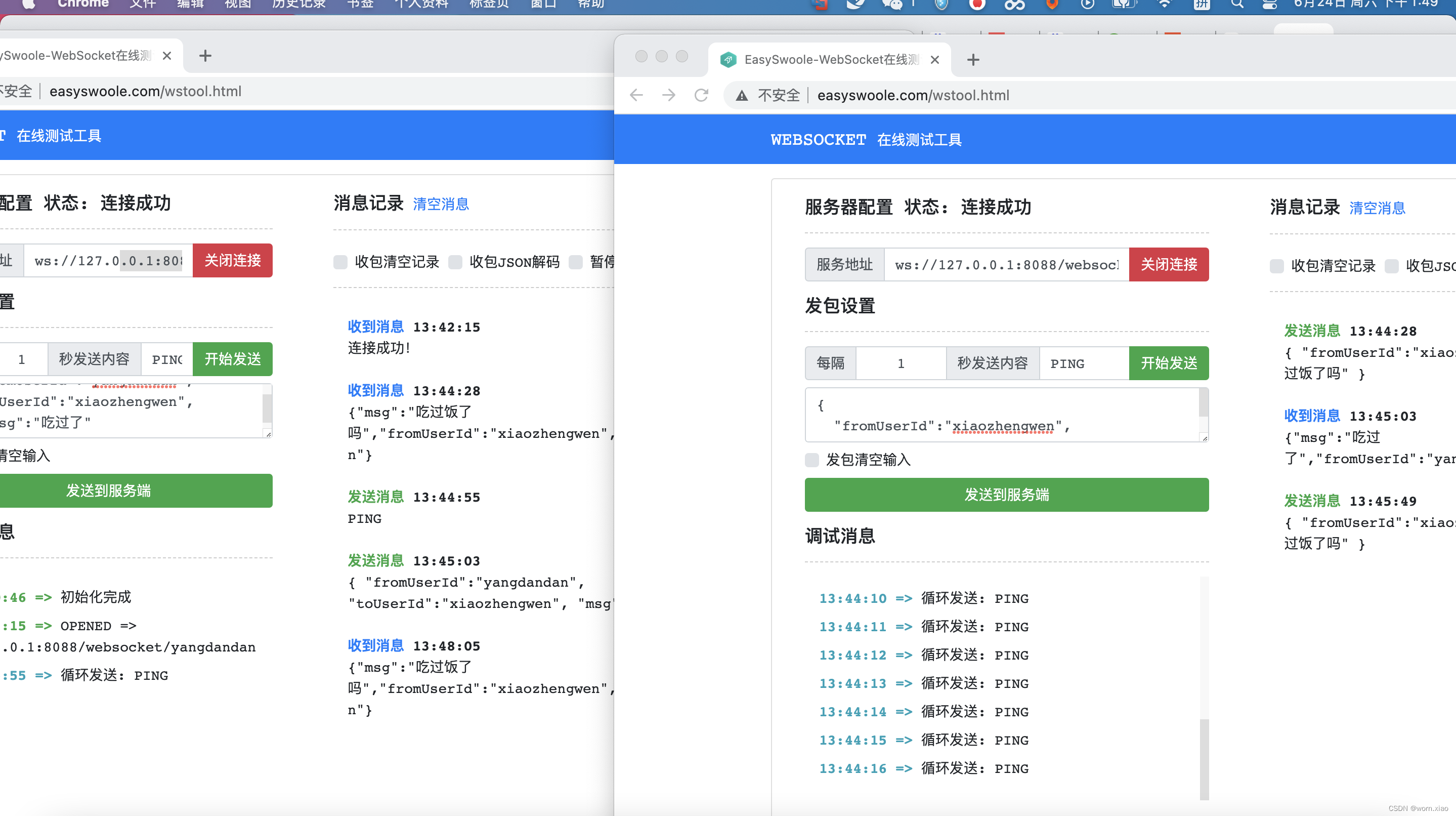Toggle 收包清空记录 checkbox in left window
The image size is (1456, 816).
point(340,262)
